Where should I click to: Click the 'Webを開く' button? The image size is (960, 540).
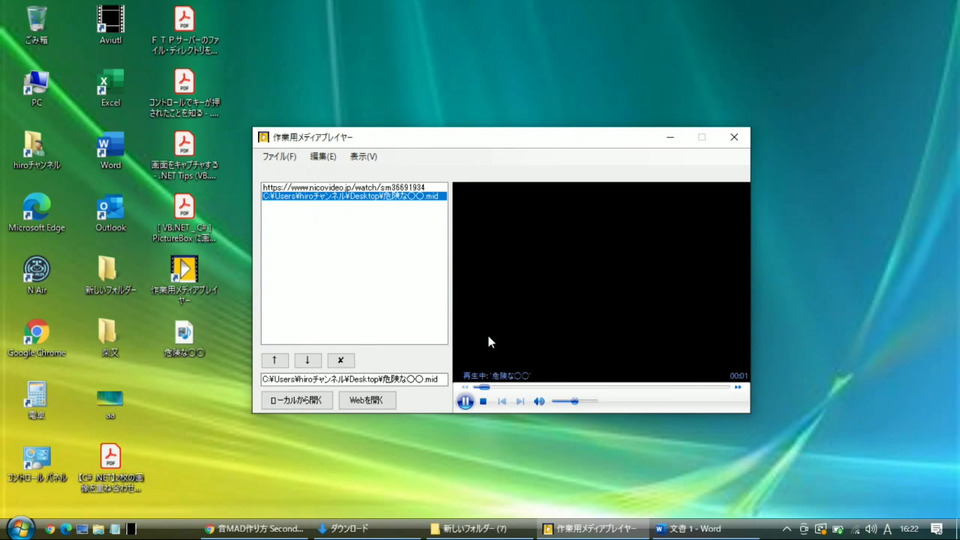(367, 400)
